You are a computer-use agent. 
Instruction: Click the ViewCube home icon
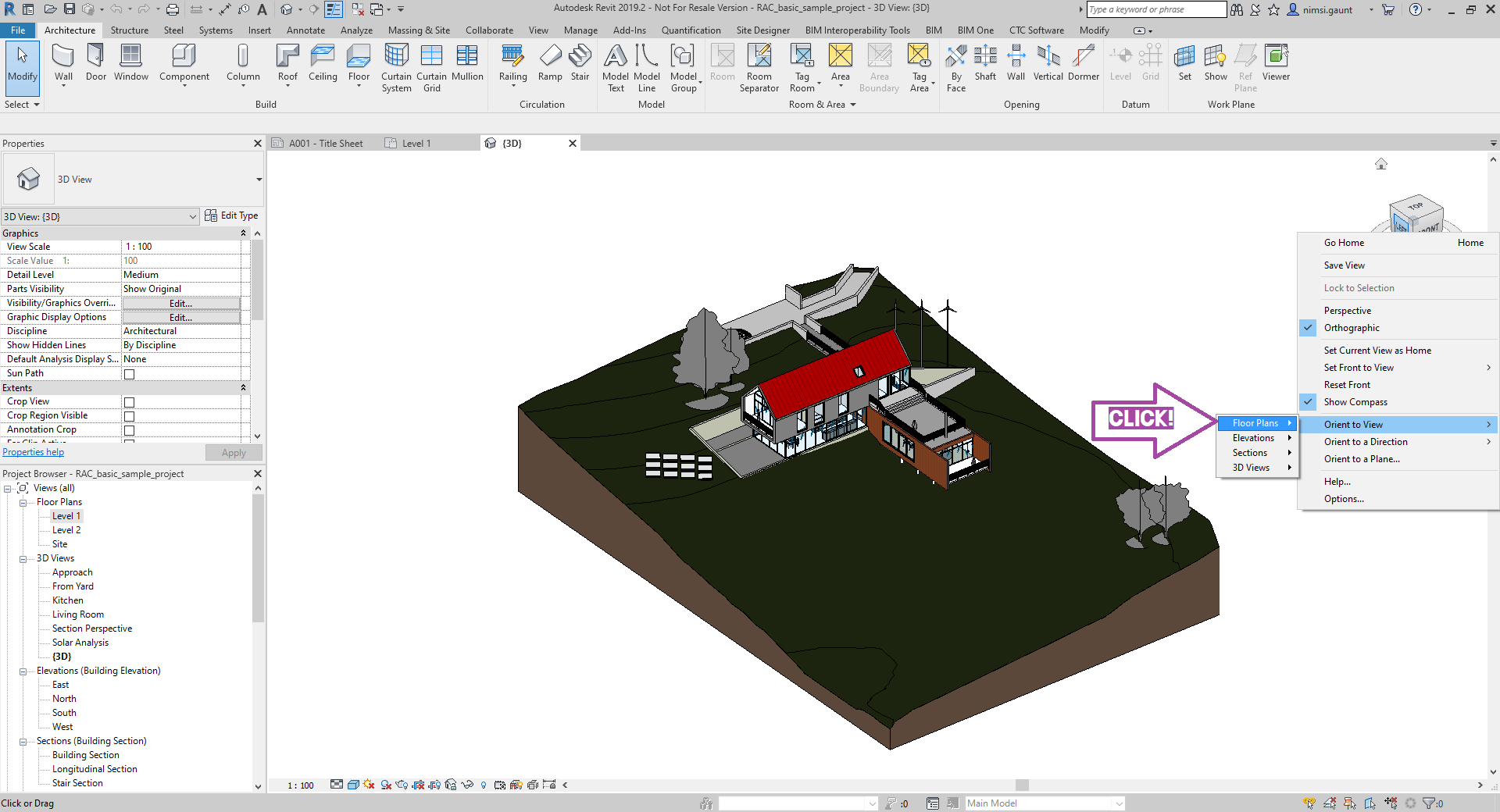coord(1381,164)
